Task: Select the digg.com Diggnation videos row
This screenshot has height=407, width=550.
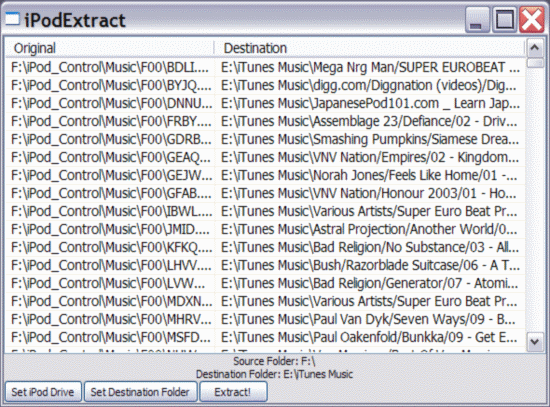Action: 265,85
